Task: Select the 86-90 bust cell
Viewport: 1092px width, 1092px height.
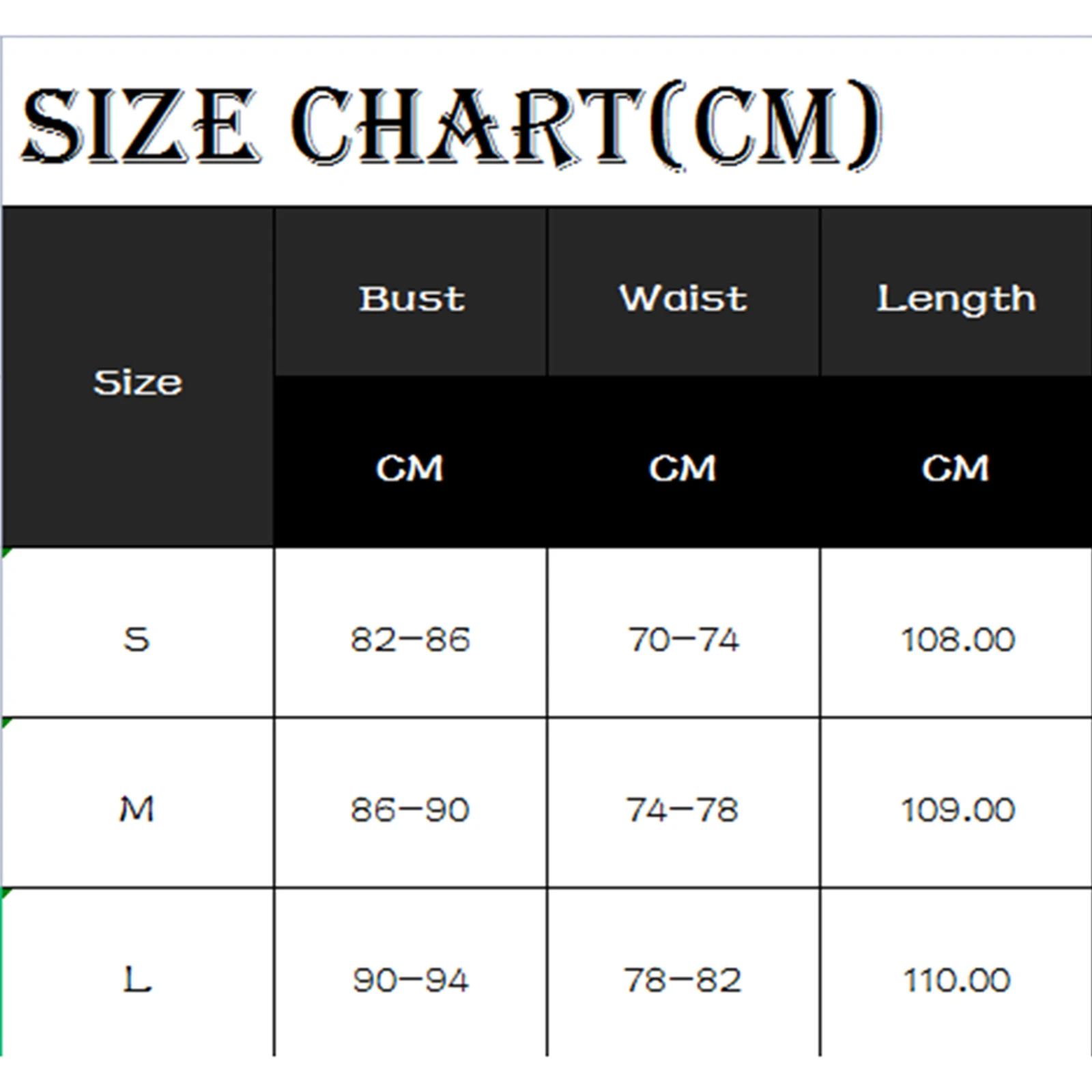Action: pos(410,809)
